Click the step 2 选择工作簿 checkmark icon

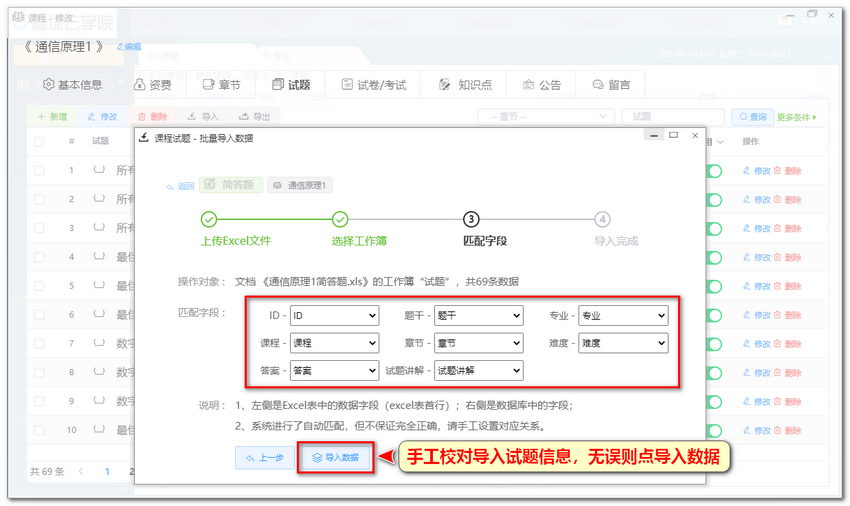click(x=340, y=219)
